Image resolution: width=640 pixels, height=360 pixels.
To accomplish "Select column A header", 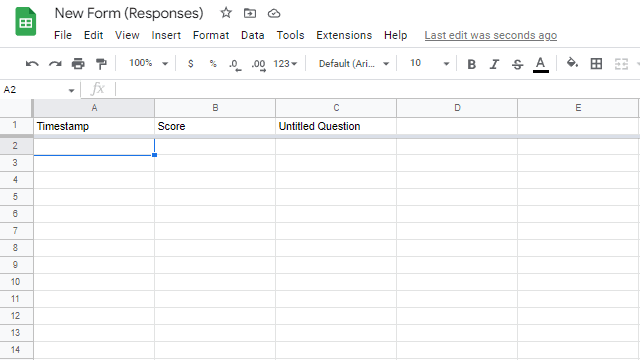I will [94, 108].
